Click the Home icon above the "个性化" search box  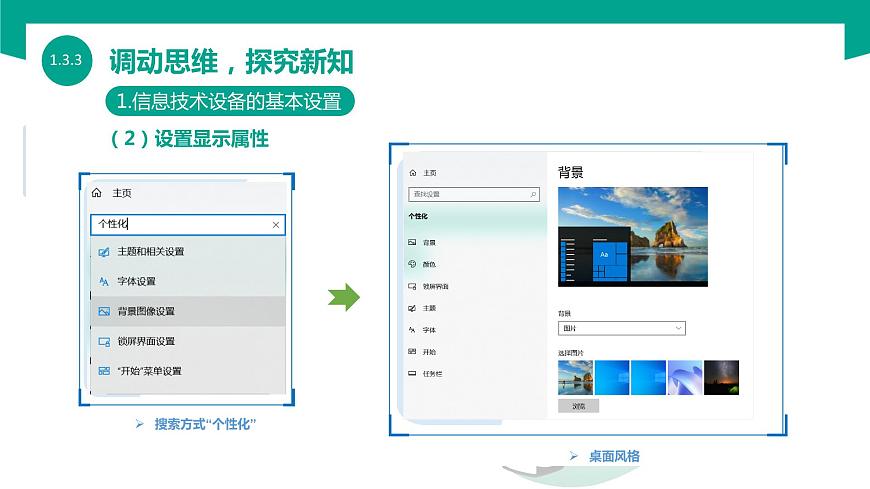[x=97, y=193]
